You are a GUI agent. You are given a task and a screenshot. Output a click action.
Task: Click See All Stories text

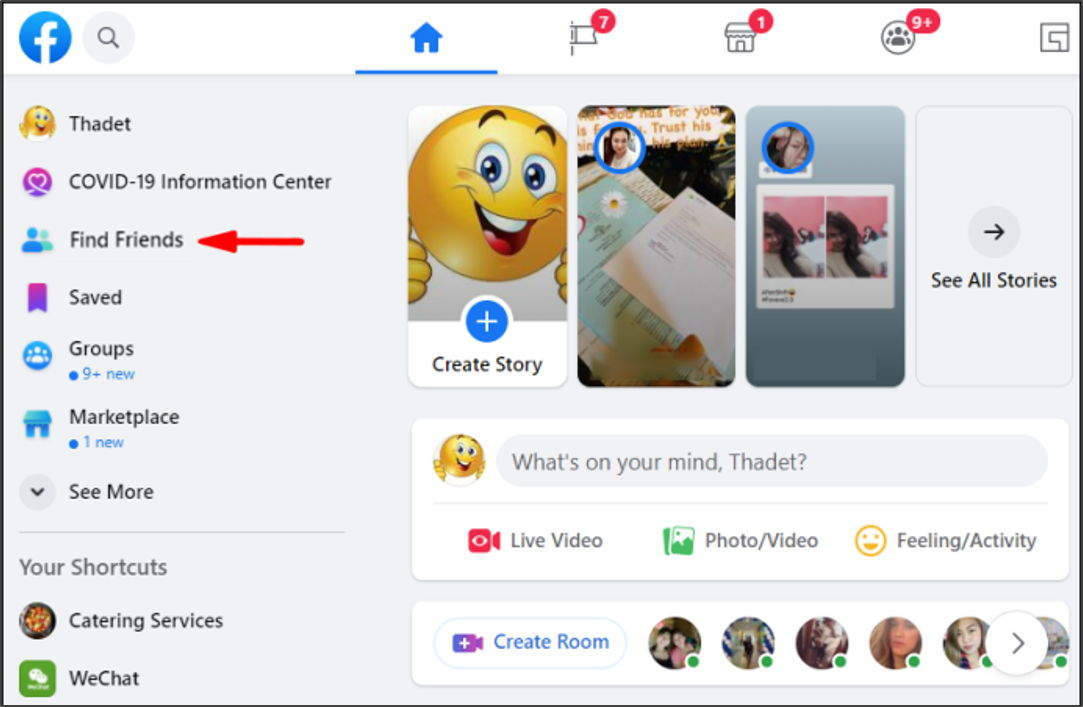click(x=994, y=280)
